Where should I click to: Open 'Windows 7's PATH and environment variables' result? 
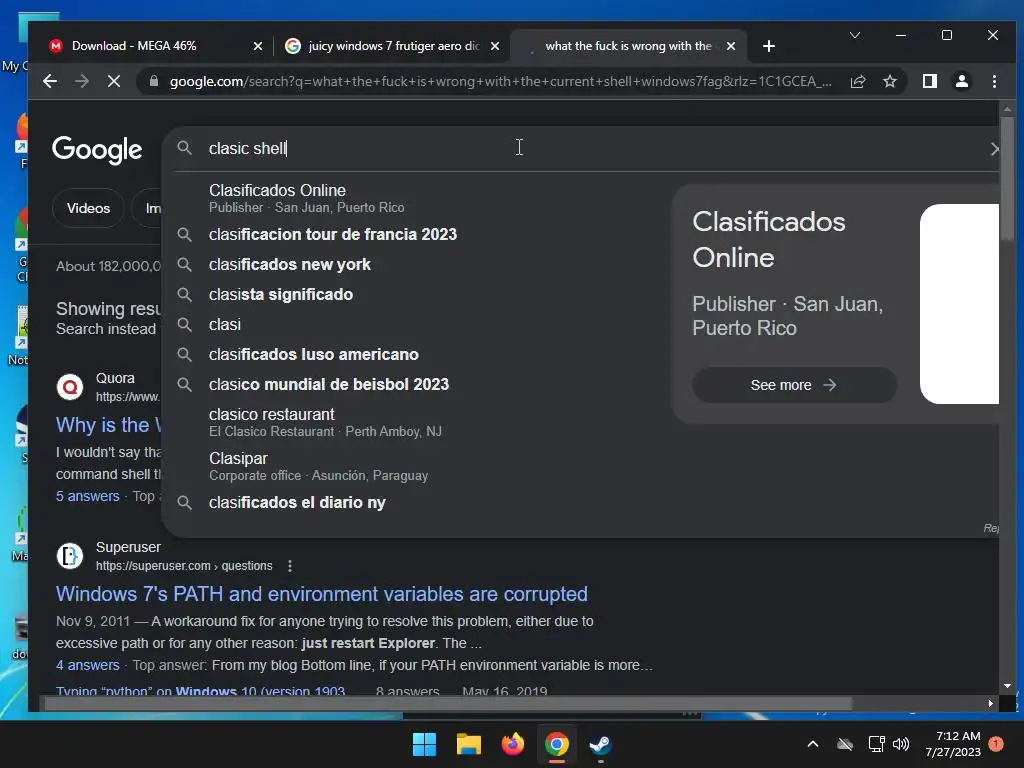321,594
